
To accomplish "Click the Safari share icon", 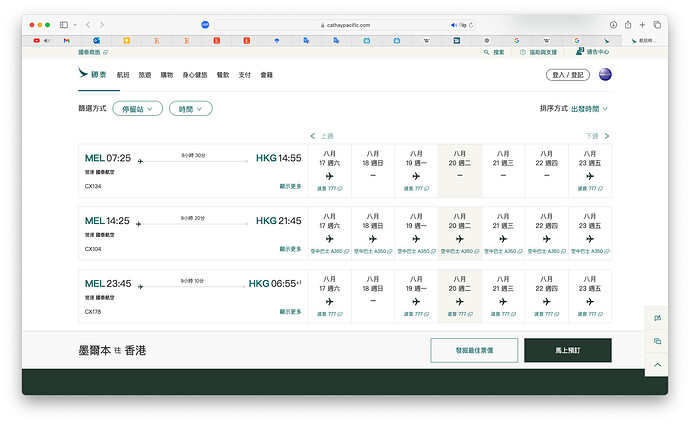I will pos(628,24).
